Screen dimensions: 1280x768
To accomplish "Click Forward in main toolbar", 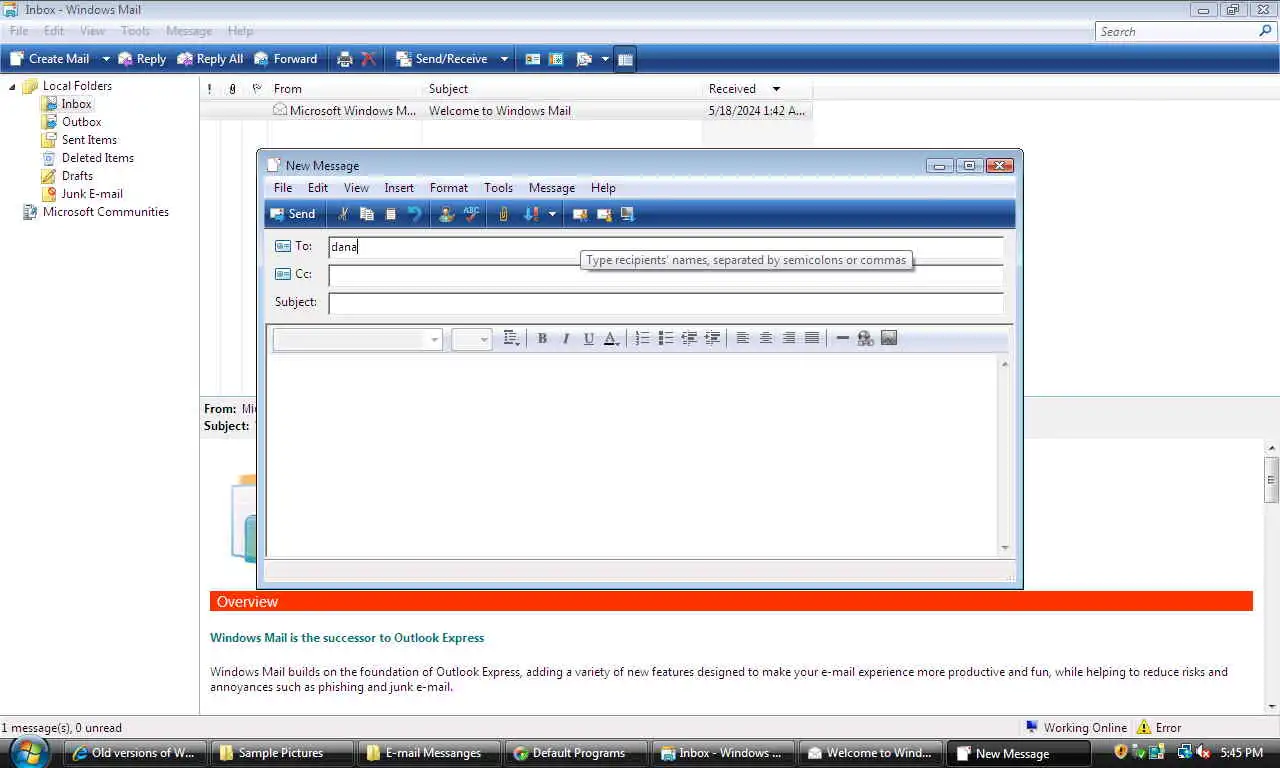I will click(x=286, y=59).
